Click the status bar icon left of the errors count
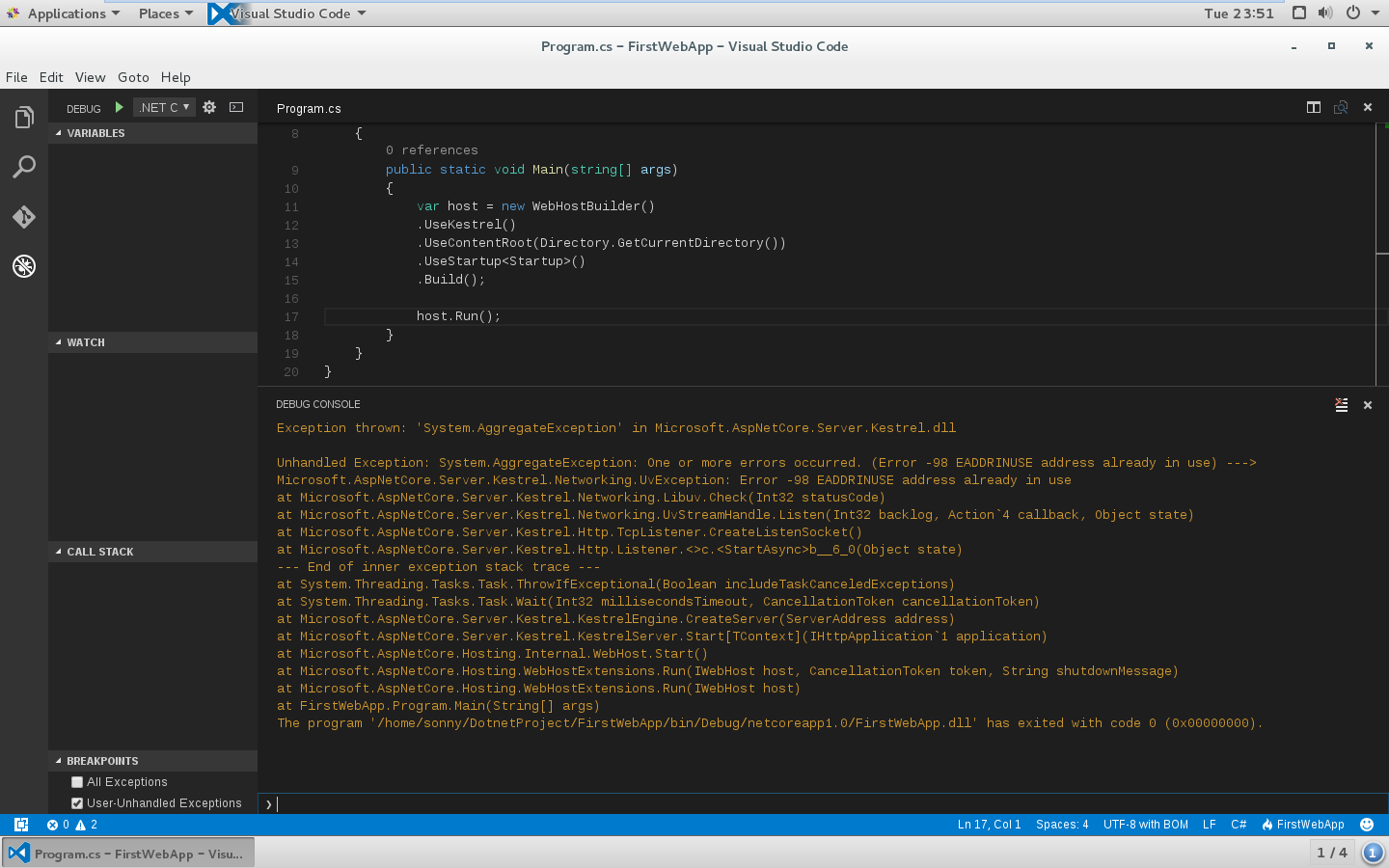 click(21, 825)
